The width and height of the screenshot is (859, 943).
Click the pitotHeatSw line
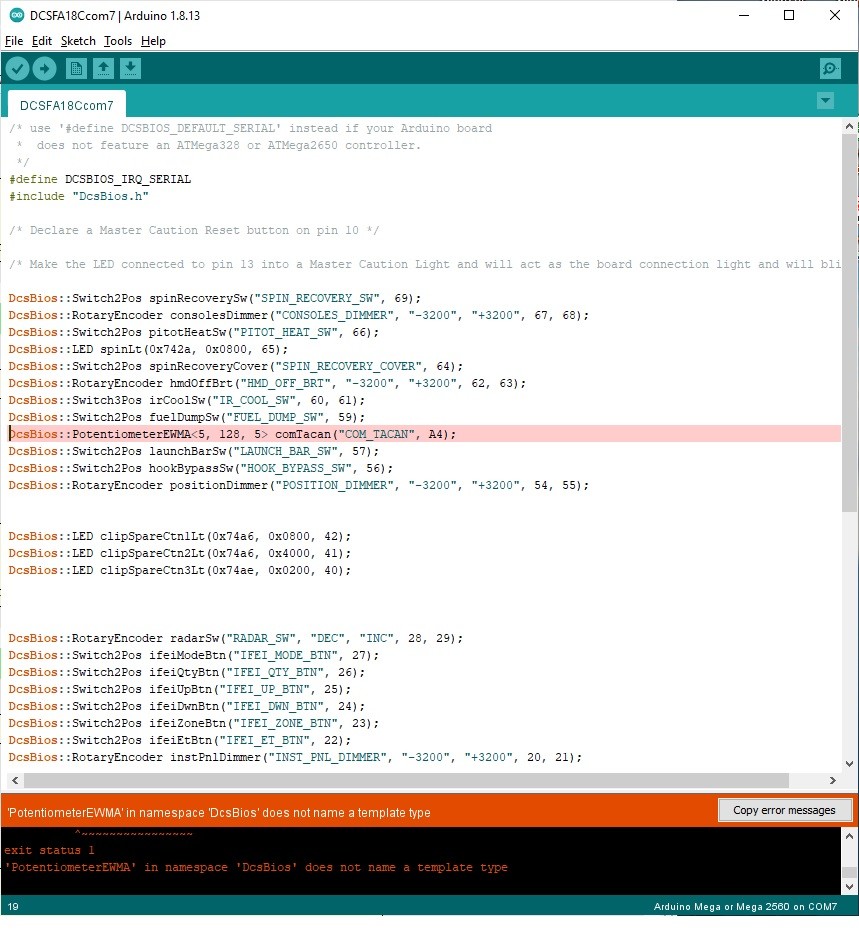[x=194, y=332]
